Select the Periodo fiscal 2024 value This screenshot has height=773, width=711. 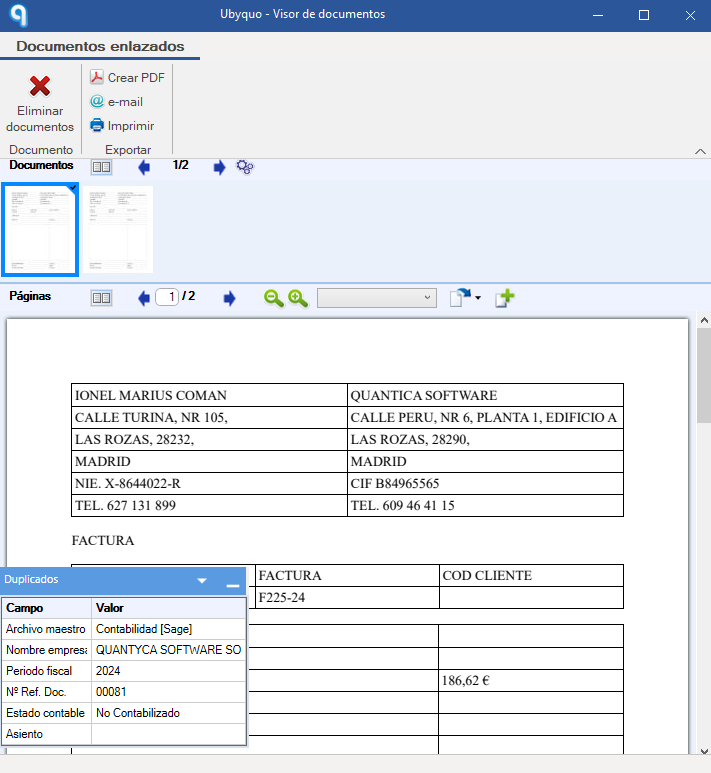pos(169,671)
